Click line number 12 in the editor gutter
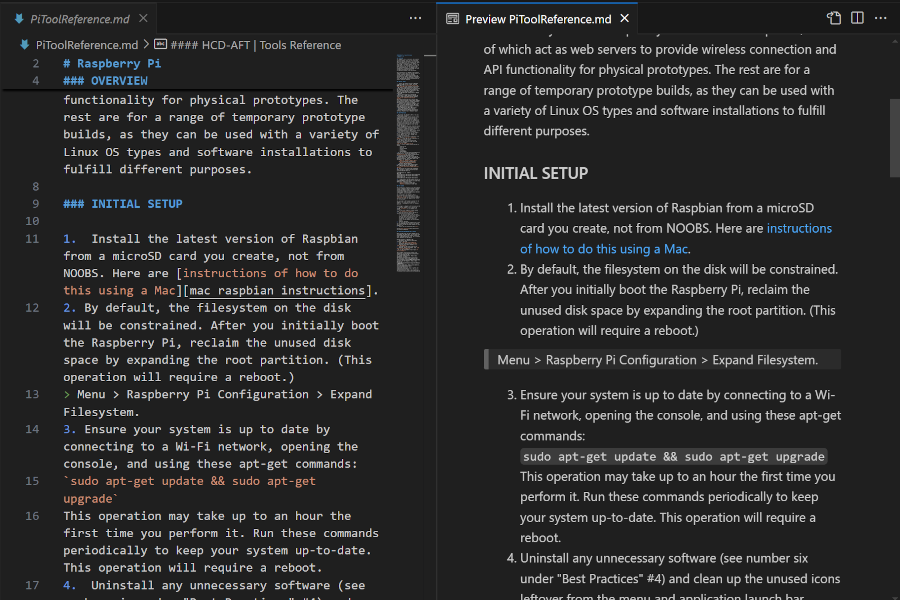Viewport: 900px width, 600px height. coord(31,307)
